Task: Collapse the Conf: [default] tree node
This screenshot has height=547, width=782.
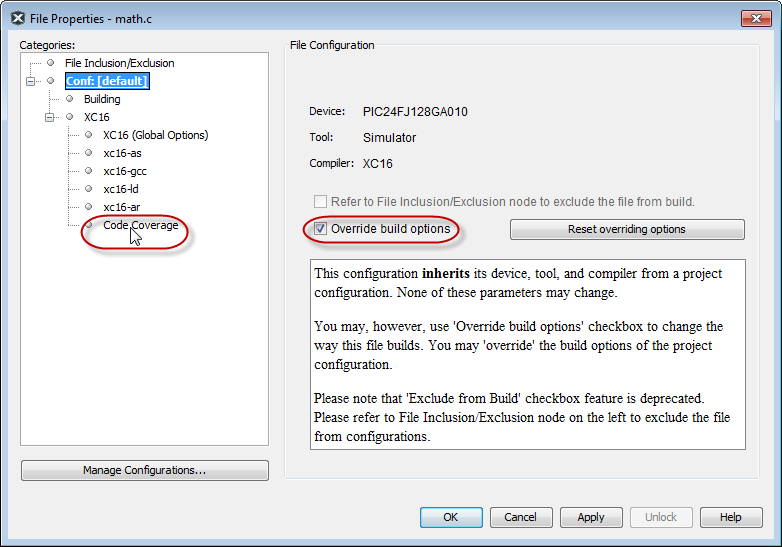Action: coord(30,81)
